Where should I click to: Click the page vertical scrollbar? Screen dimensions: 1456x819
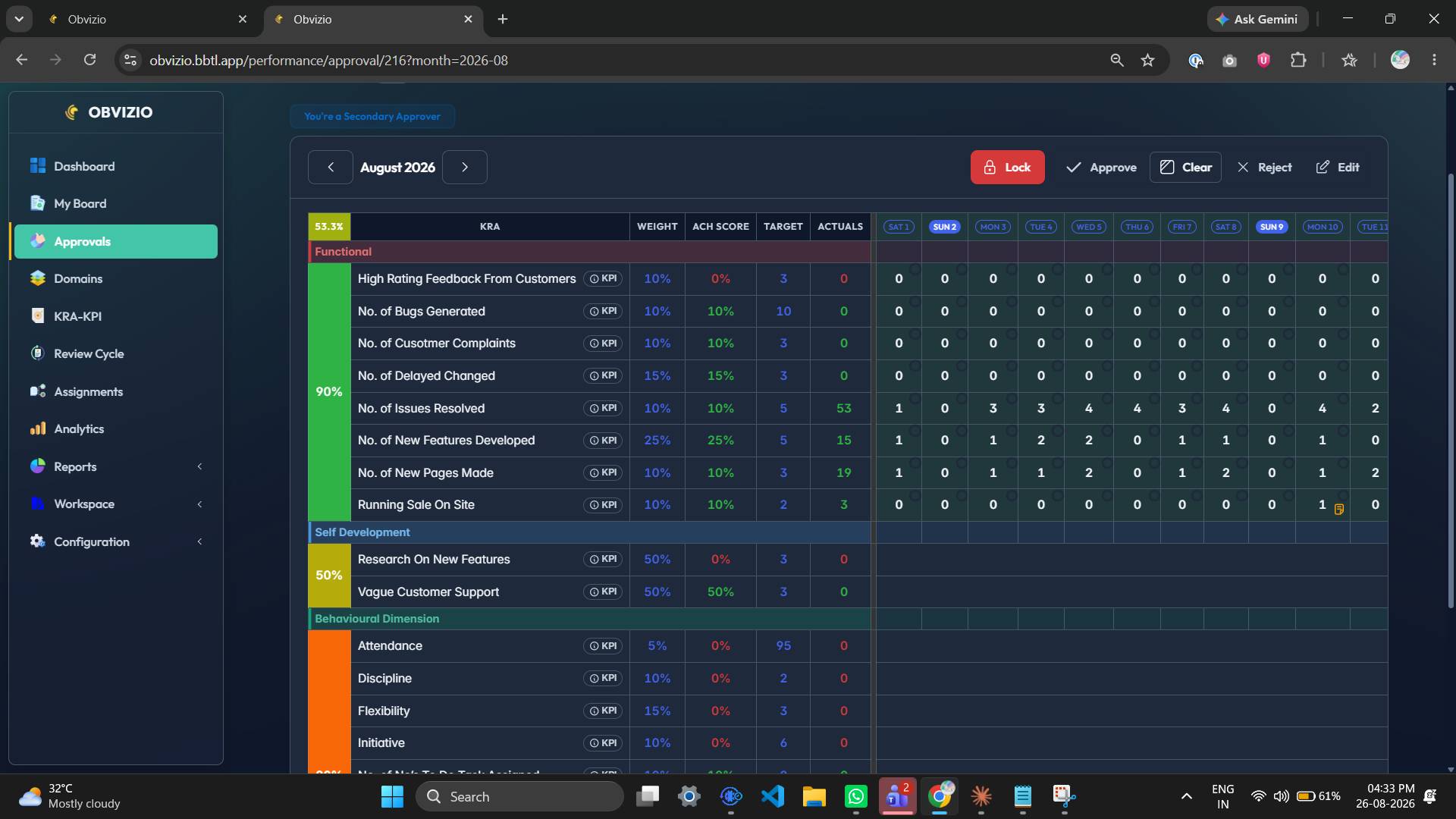pos(1451,391)
